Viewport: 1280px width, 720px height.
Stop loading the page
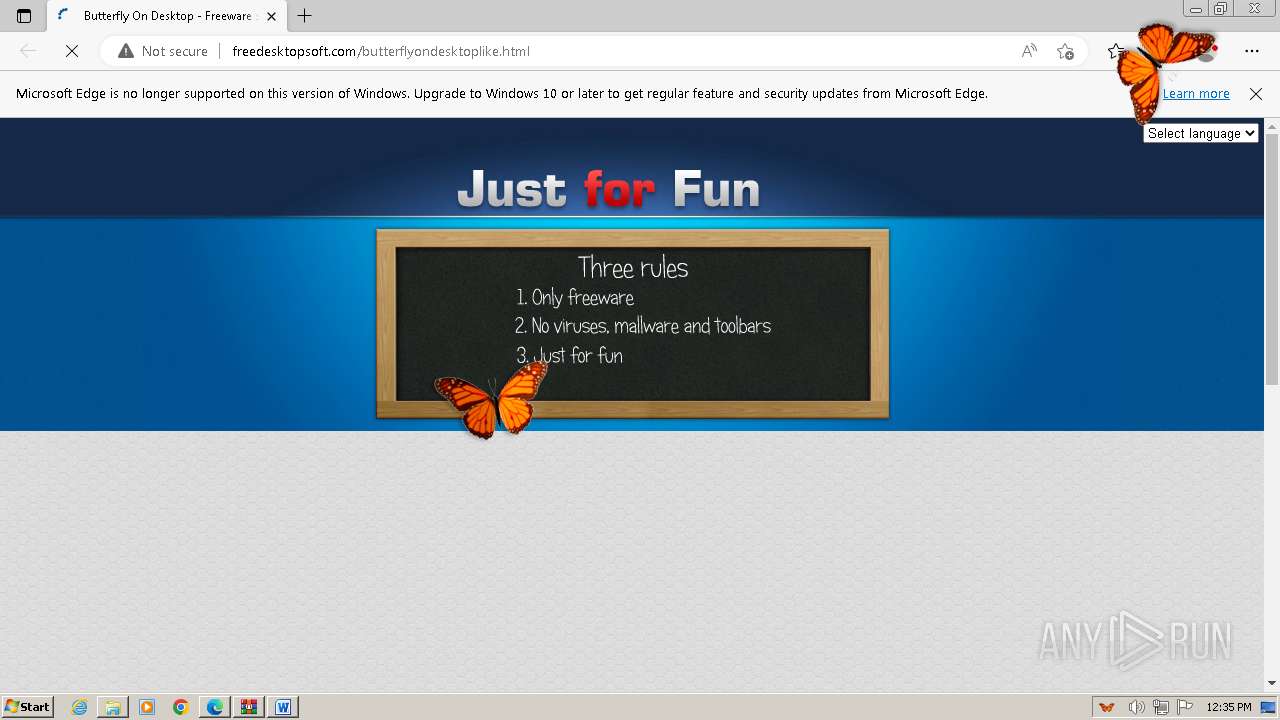click(72, 51)
